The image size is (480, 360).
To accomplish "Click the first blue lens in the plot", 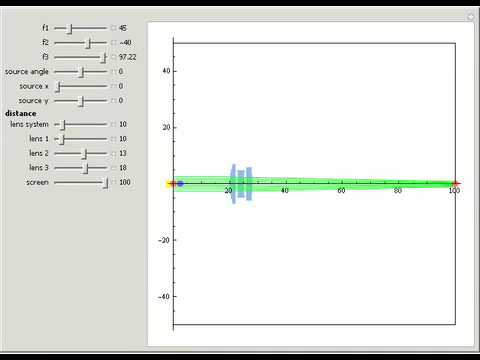I will [x=233, y=184].
